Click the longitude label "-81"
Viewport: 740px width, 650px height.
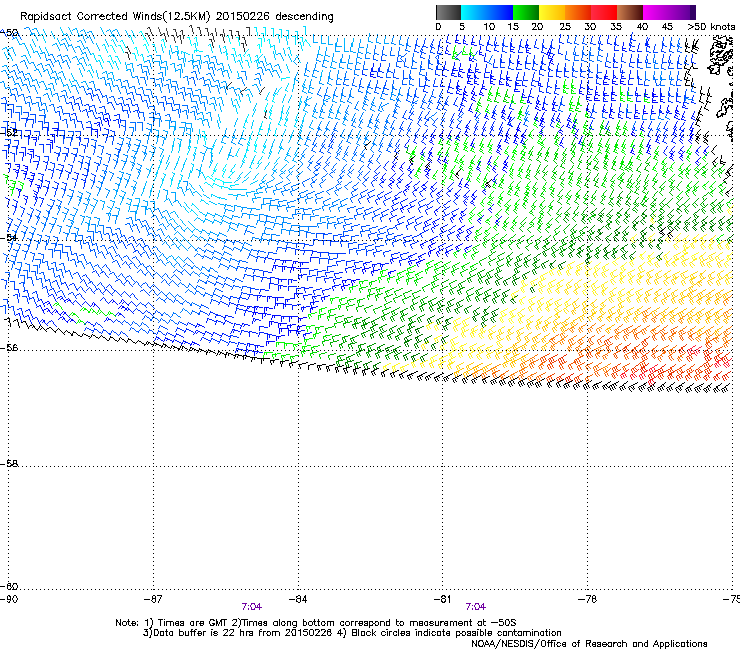click(x=442, y=599)
